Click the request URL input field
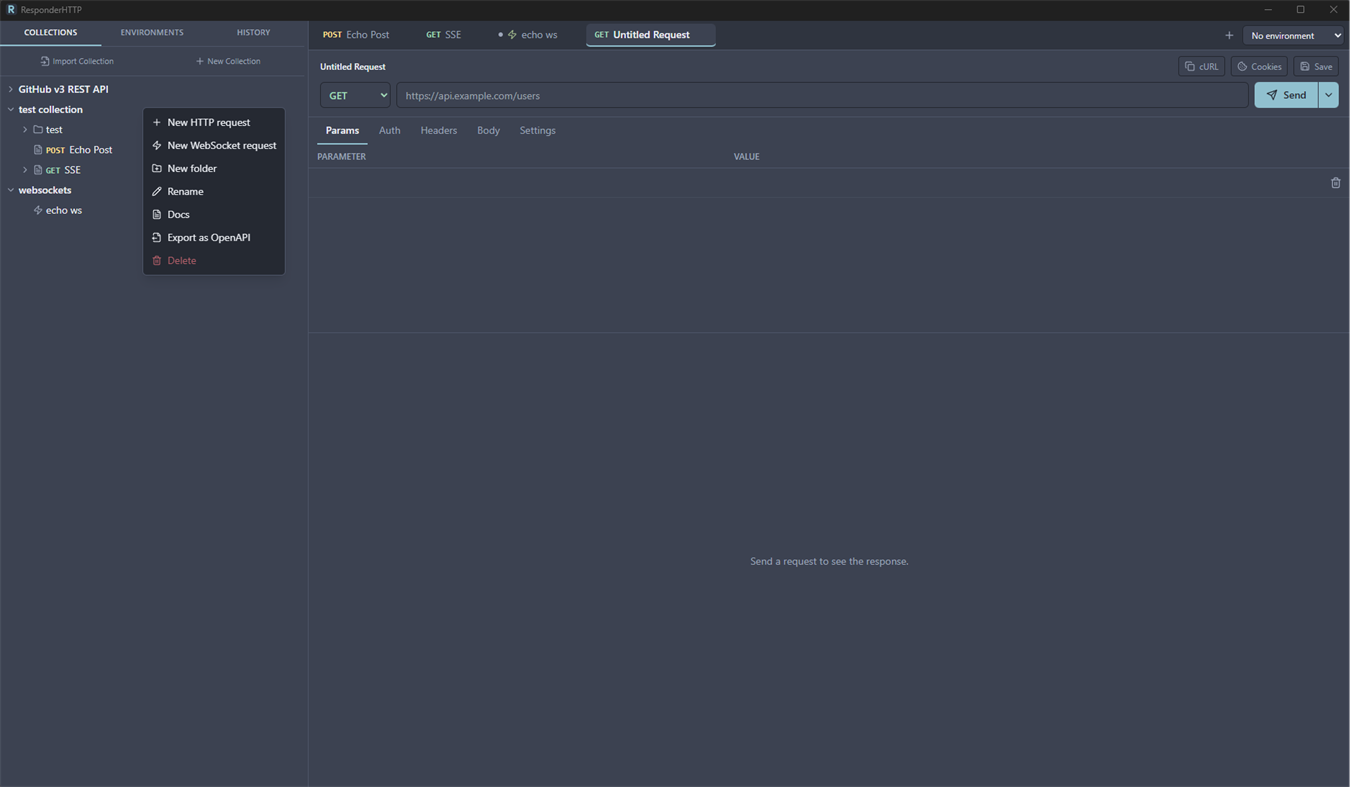Screen dimensions: 1350x787 pyautogui.click(x=822, y=95)
